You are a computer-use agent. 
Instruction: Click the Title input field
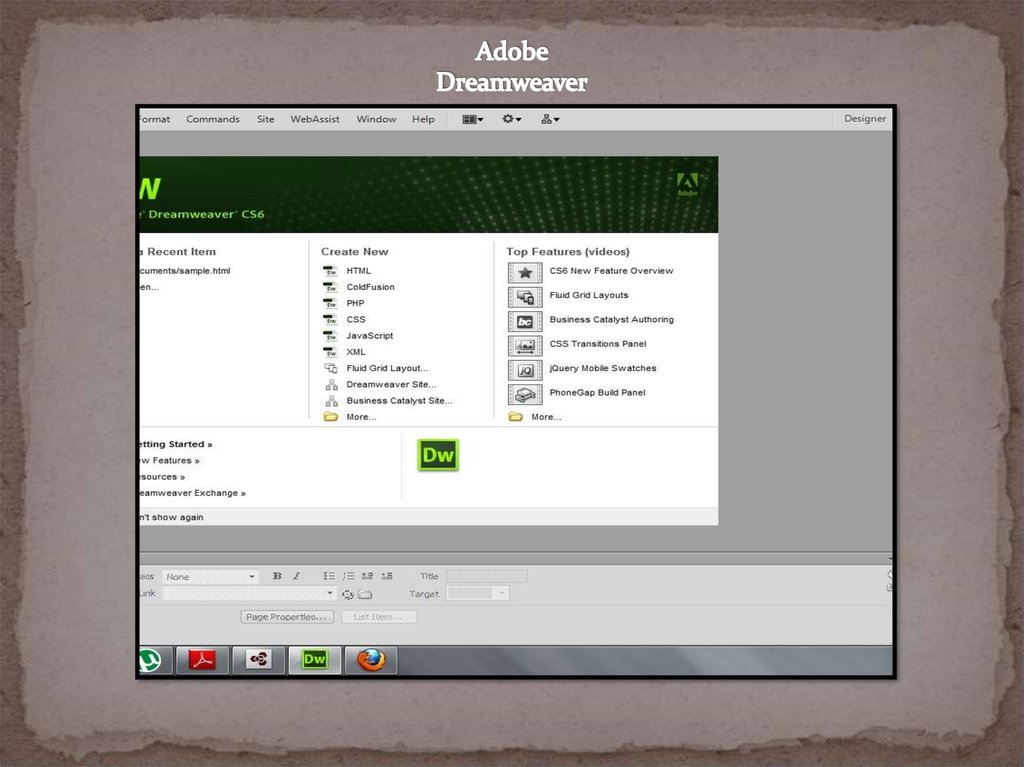click(x=487, y=576)
